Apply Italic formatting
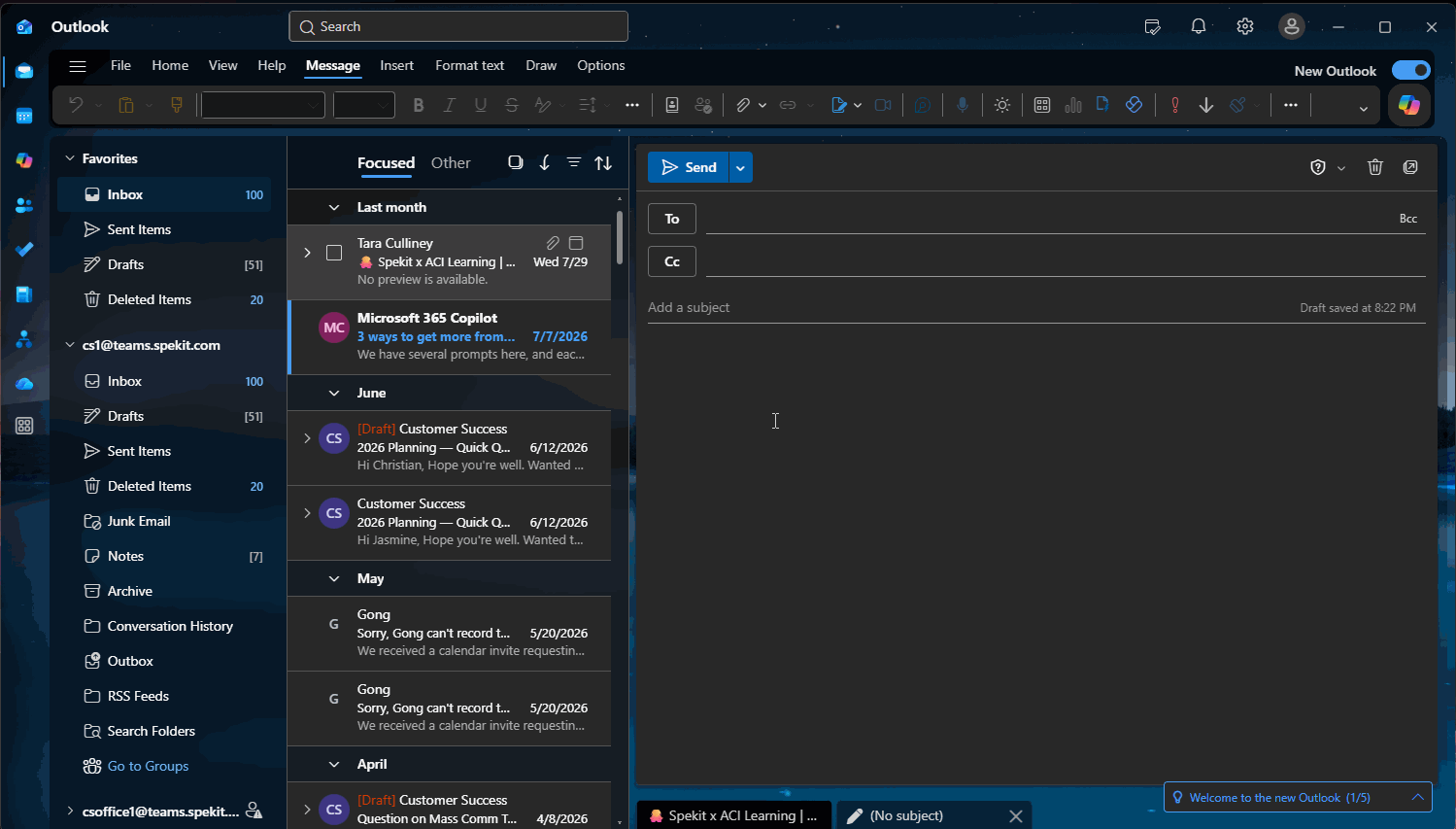1456x829 pixels. click(x=449, y=105)
